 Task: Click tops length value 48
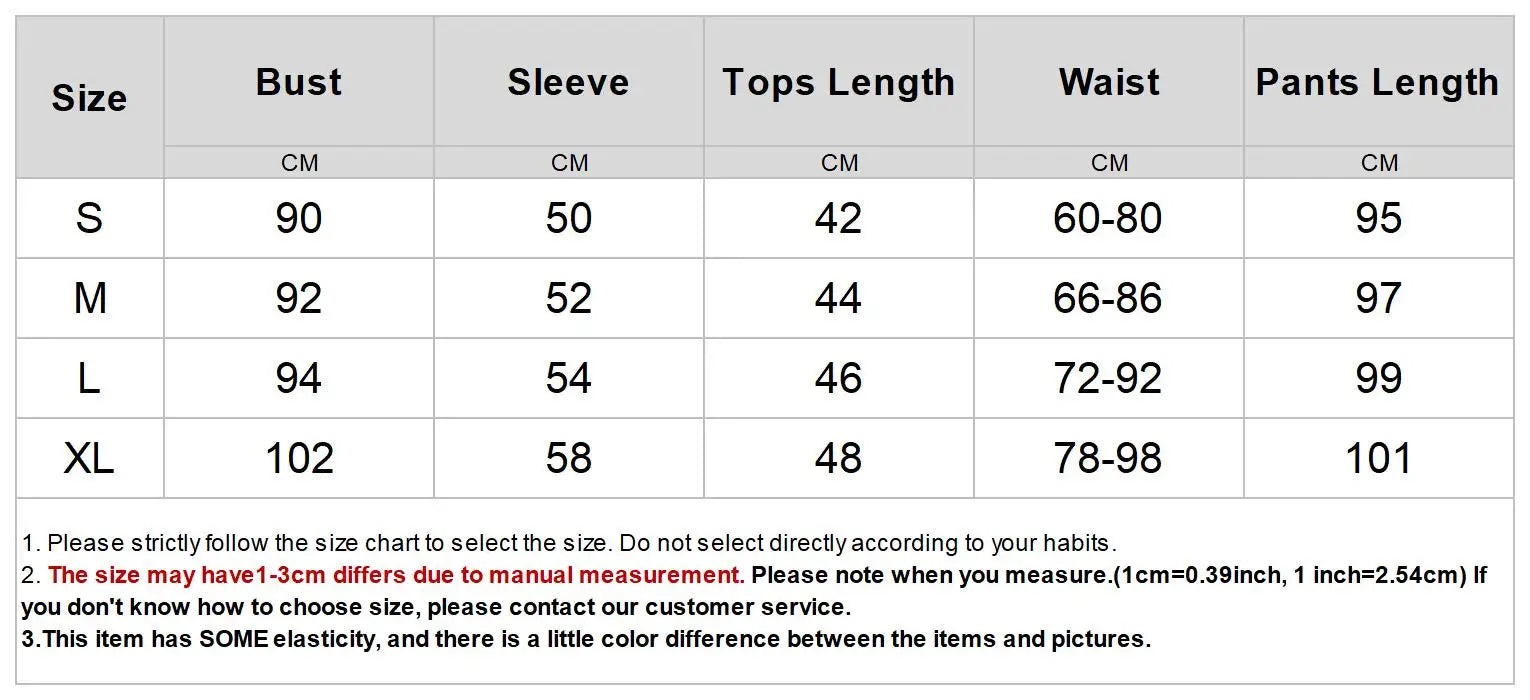point(838,458)
